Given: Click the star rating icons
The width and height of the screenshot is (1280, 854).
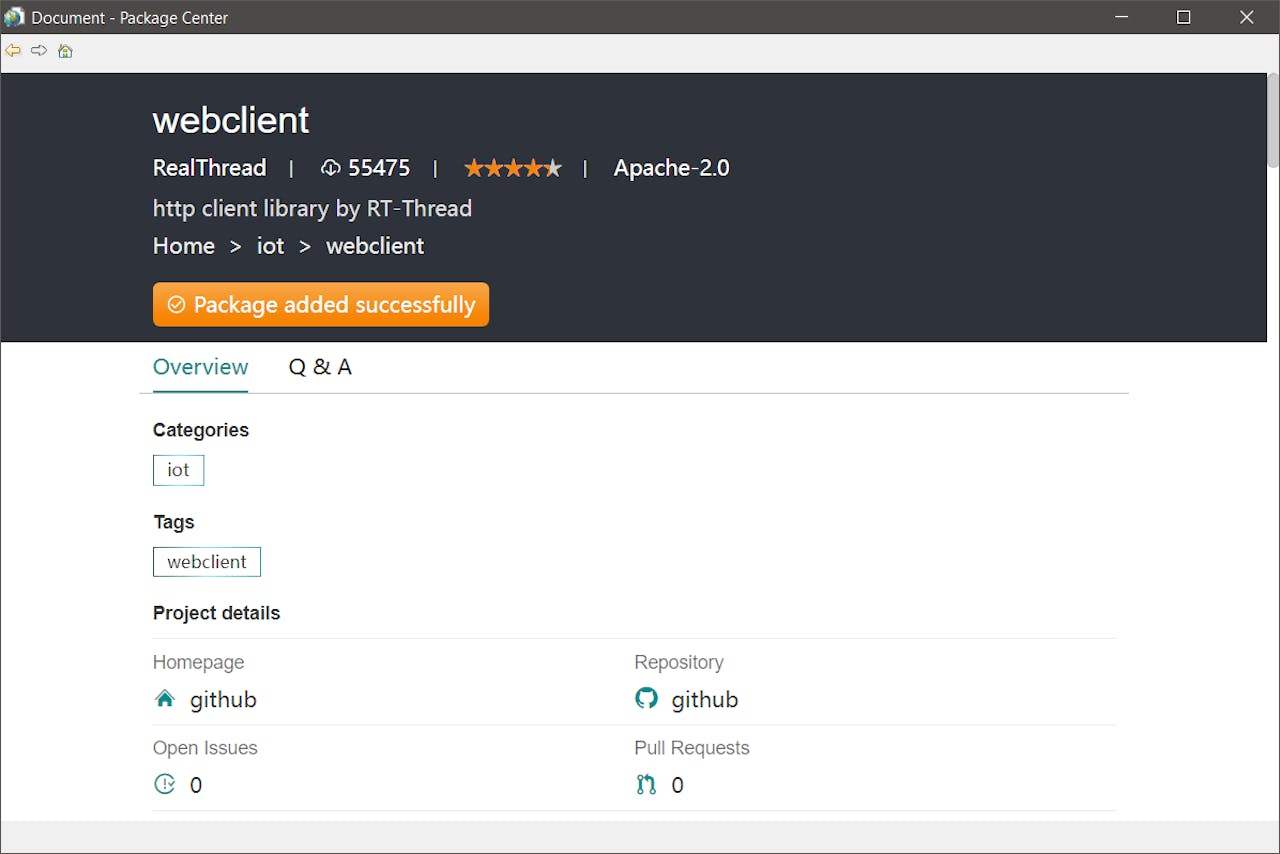Looking at the screenshot, I should [x=513, y=168].
